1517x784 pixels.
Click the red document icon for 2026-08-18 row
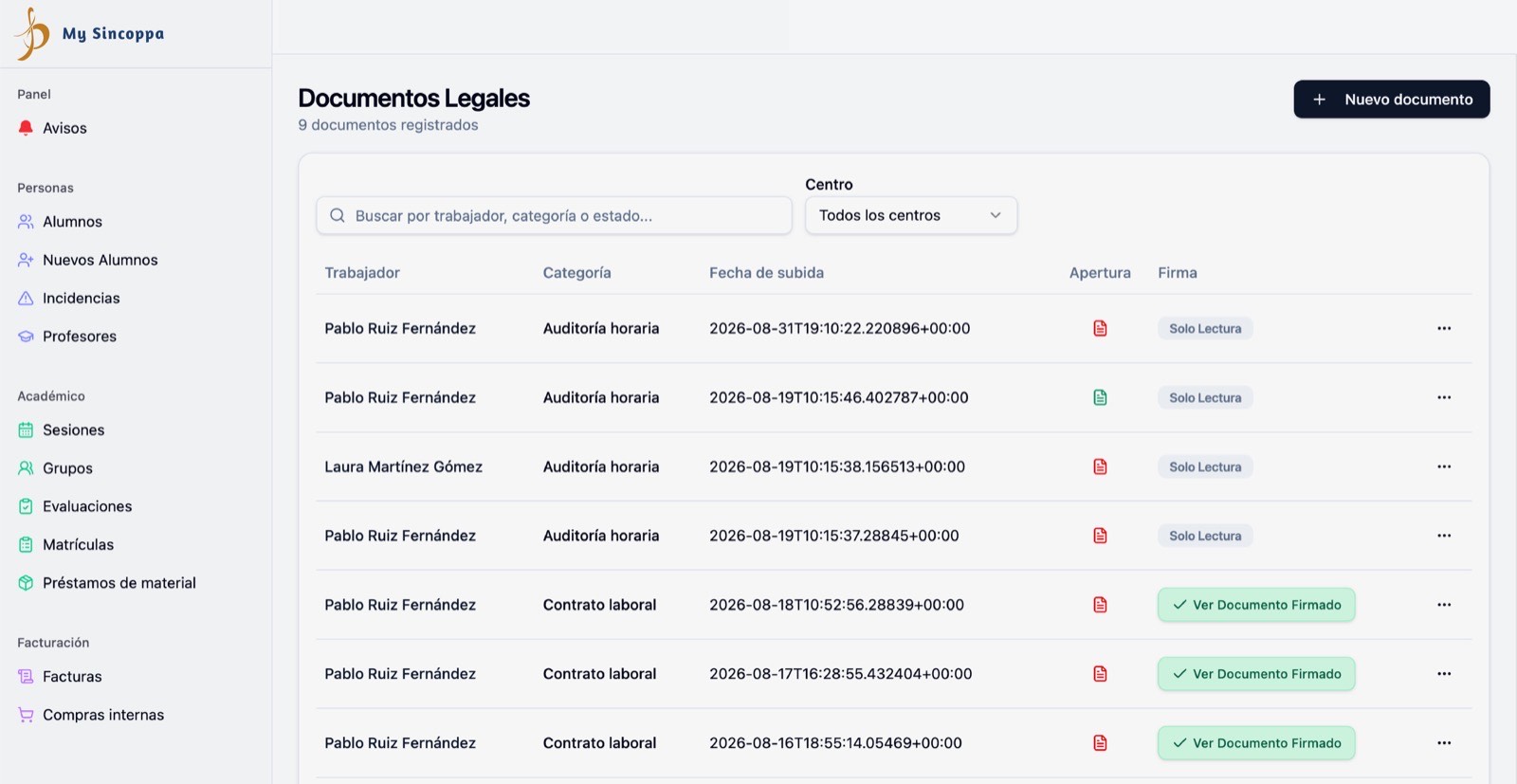tap(1100, 605)
